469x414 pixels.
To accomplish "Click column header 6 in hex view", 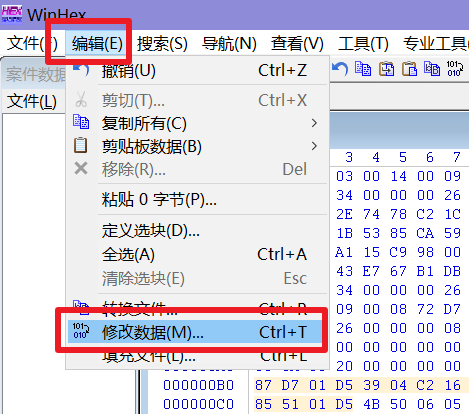I will (x=430, y=157).
